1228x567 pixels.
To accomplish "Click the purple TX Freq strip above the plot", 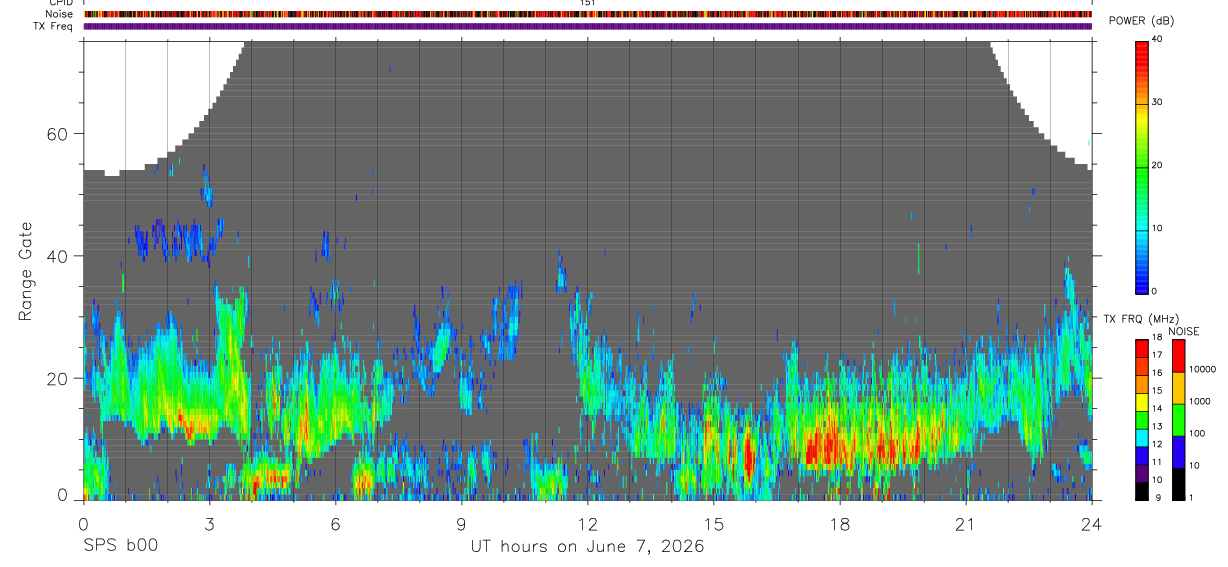I will [587, 26].
